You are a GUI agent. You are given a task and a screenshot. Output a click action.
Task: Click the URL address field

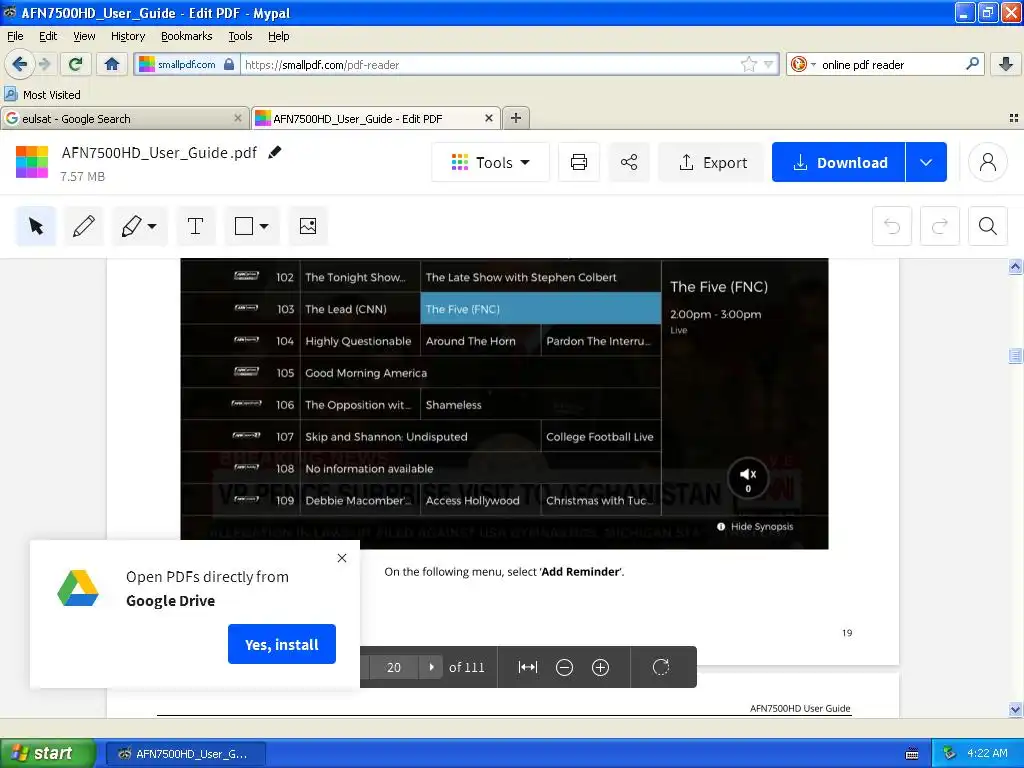[x=490, y=65]
